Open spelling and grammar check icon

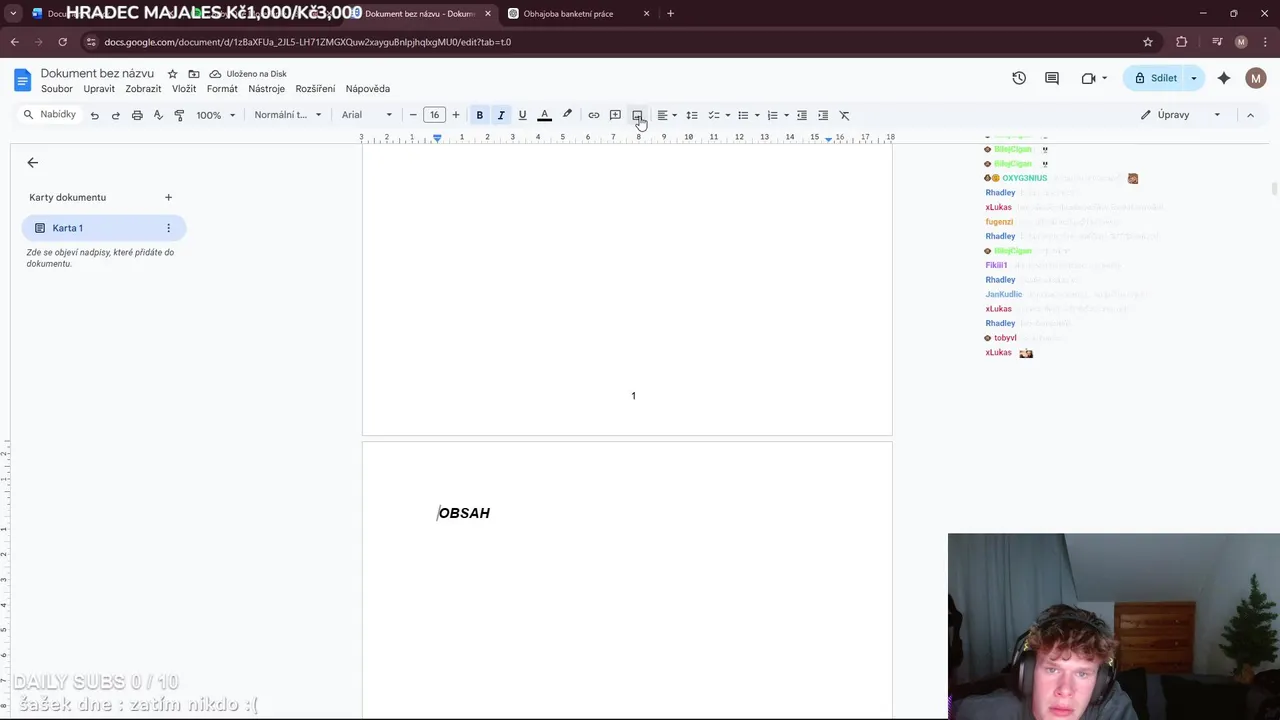pyautogui.click(x=158, y=115)
